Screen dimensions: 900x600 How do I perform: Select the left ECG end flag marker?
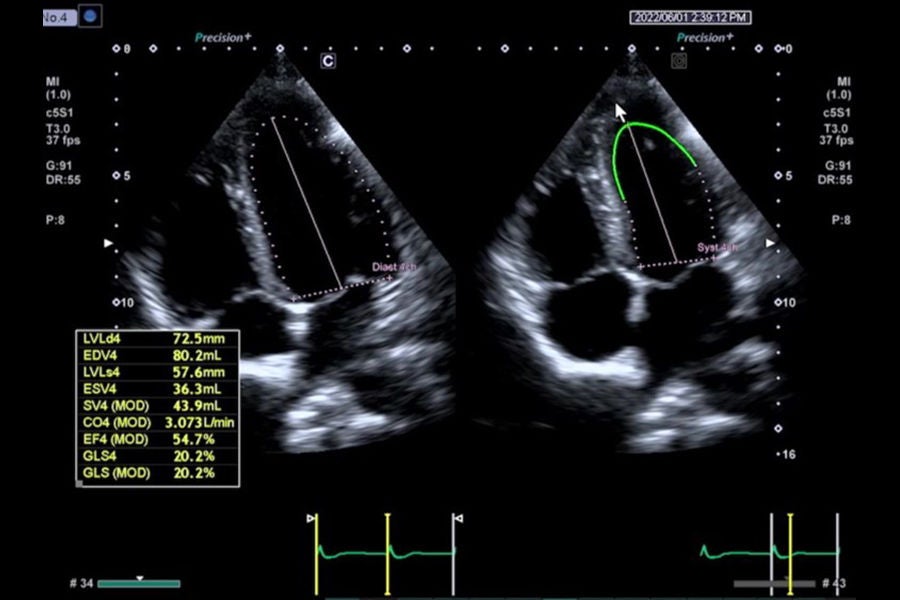[x=458, y=518]
